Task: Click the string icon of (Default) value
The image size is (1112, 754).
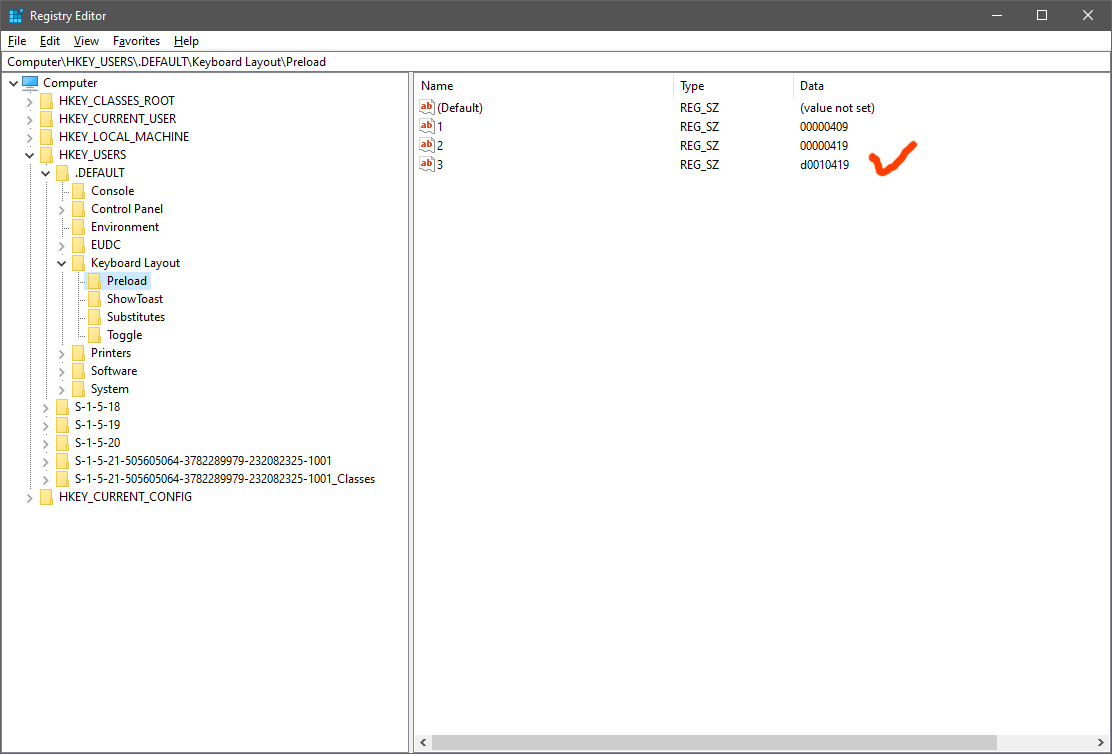Action: click(427, 108)
